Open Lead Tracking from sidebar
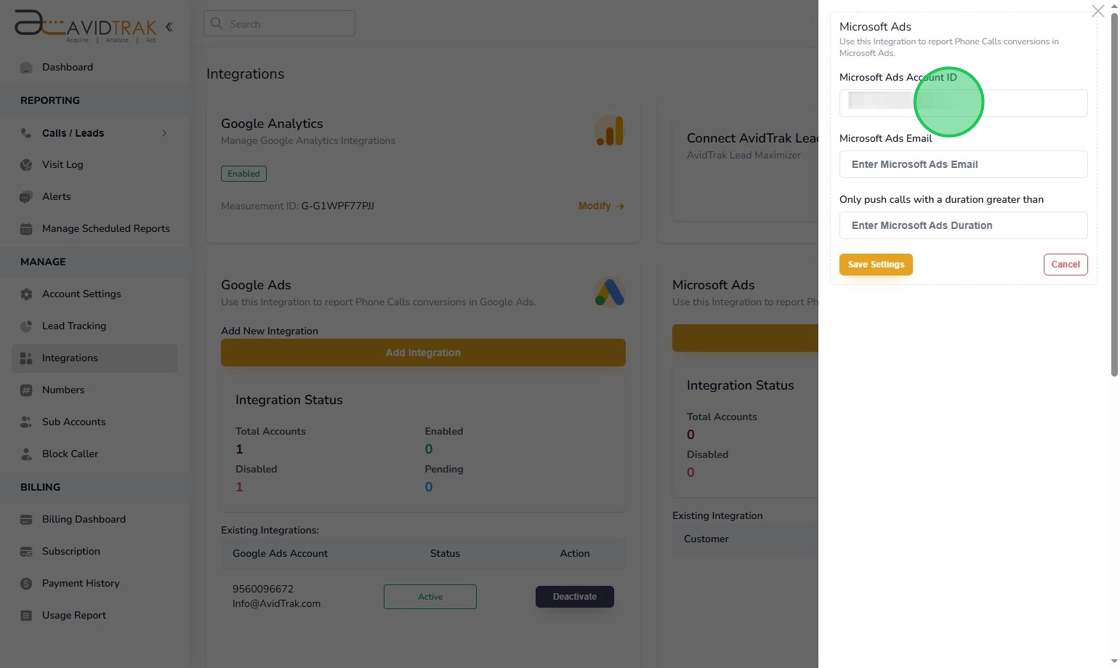 click(x=74, y=326)
